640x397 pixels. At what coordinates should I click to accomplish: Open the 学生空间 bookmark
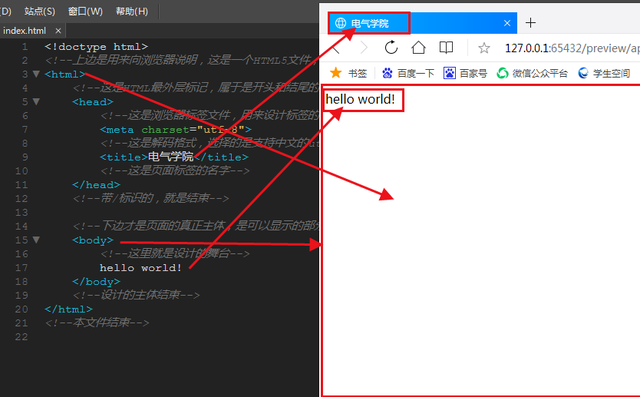604,73
